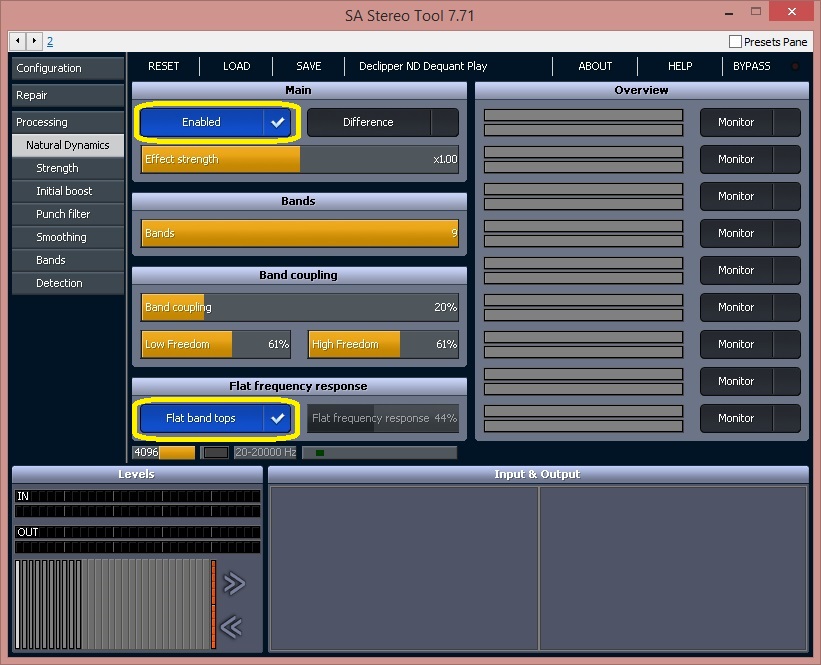Click the 20-20000 Hz frequency field
The width and height of the screenshot is (821, 665).
tap(265, 452)
